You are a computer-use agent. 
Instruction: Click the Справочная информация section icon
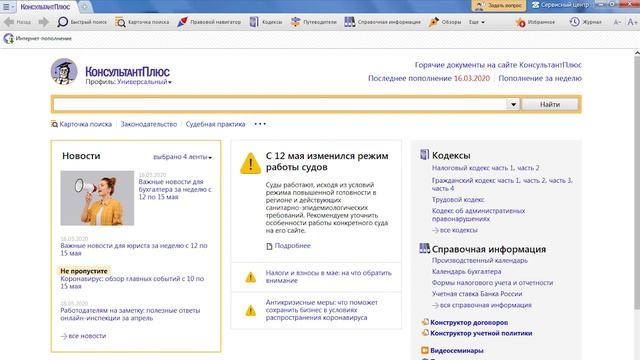click(x=424, y=248)
